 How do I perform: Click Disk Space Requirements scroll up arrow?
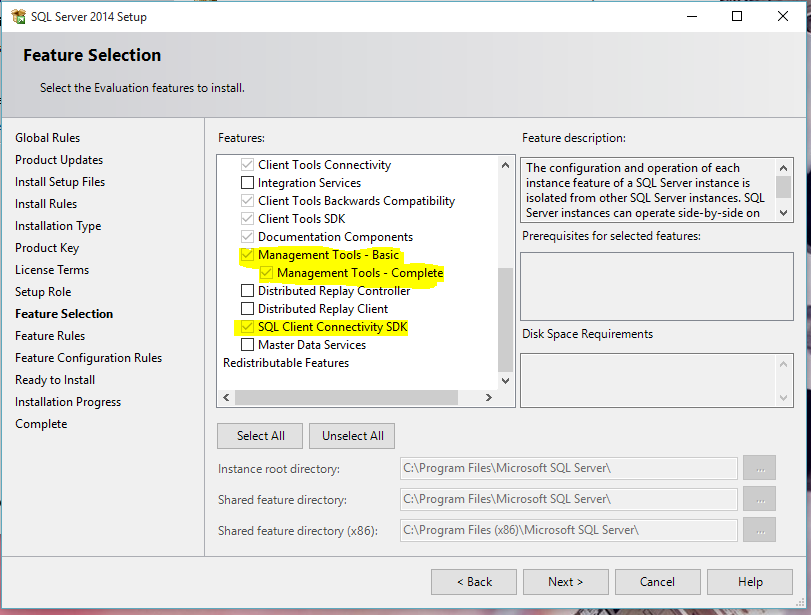(x=784, y=364)
